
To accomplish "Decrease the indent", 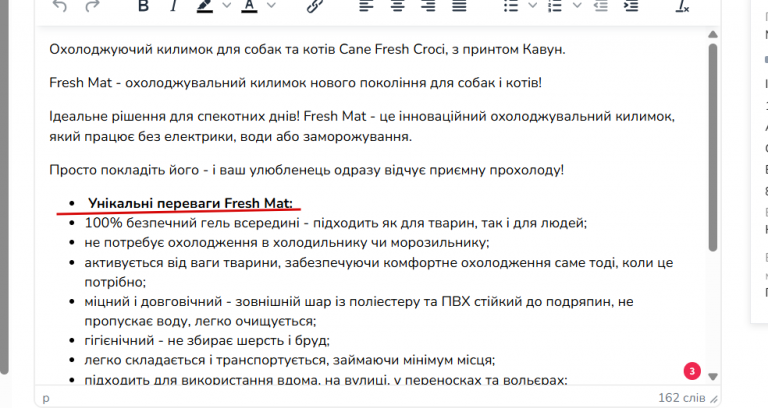I will pyautogui.click(x=600, y=5).
